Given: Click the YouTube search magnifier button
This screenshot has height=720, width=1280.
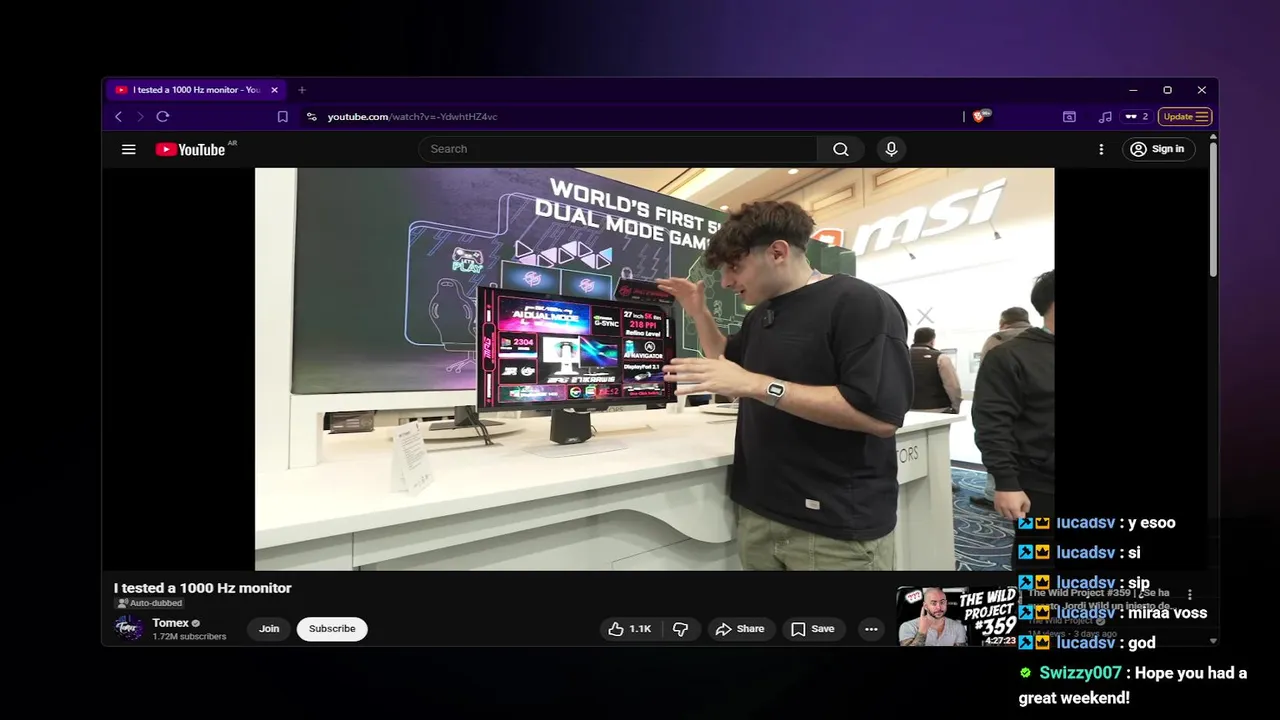Looking at the screenshot, I should click(841, 149).
